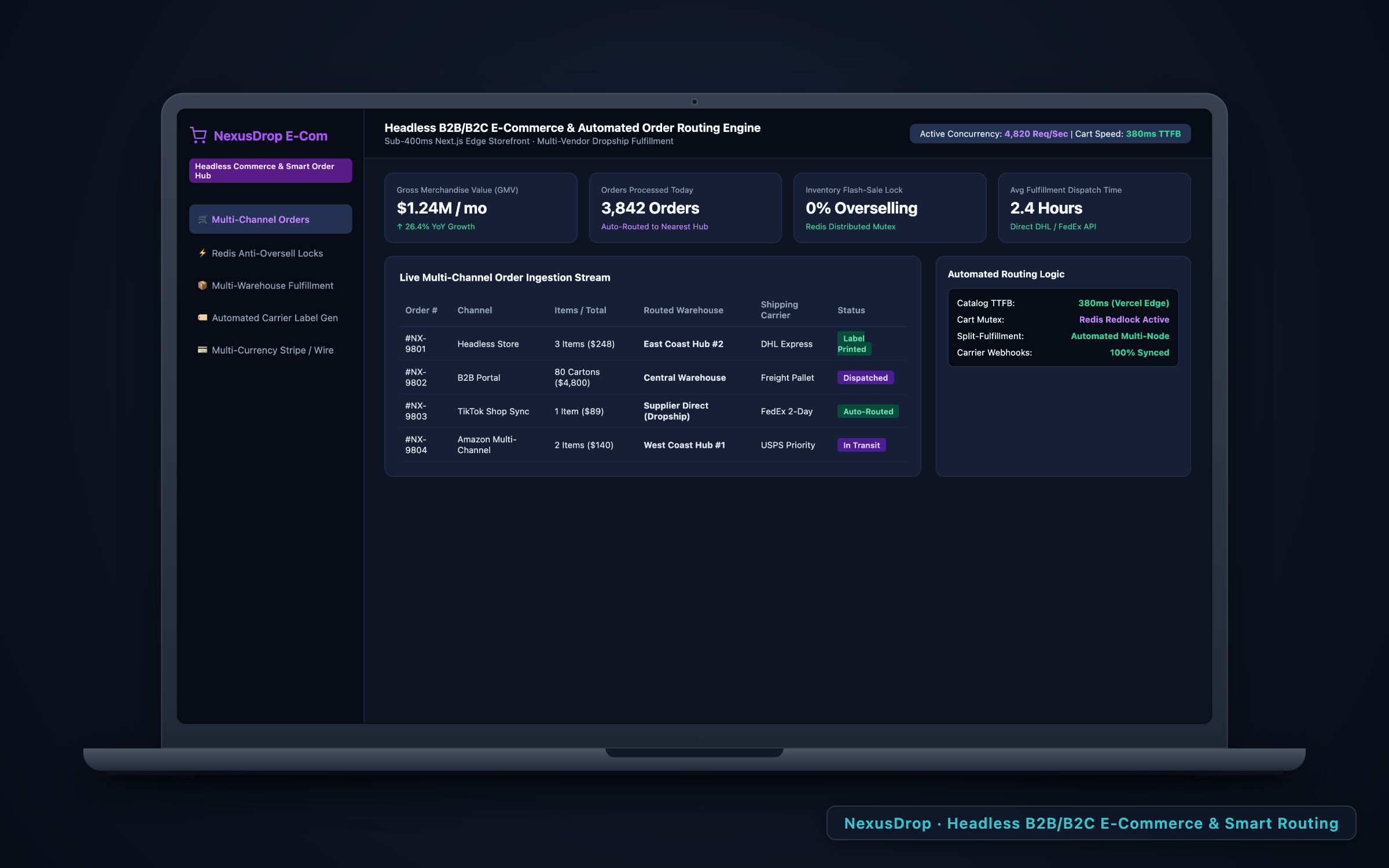Open the Multi-Channel Orders menu item
This screenshot has width=1389, height=868.
click(x=270, y=219)
